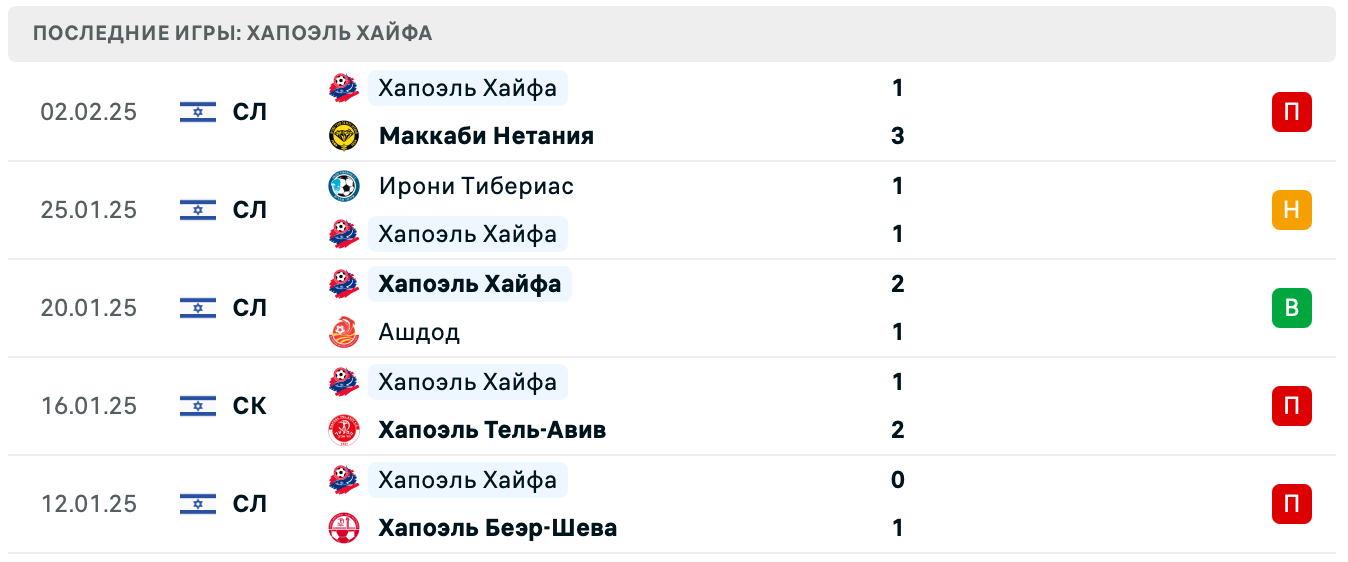Click the Ironi Tiberias club logo
This screenshot has width=1348, height=562.
click(344, 186)
